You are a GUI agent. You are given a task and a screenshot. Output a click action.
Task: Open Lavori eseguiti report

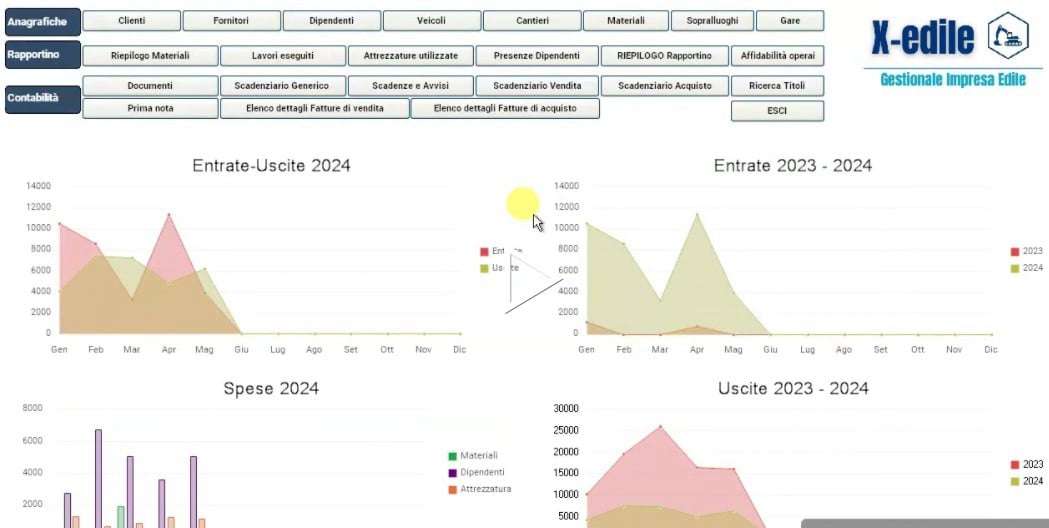pos(283,56)
